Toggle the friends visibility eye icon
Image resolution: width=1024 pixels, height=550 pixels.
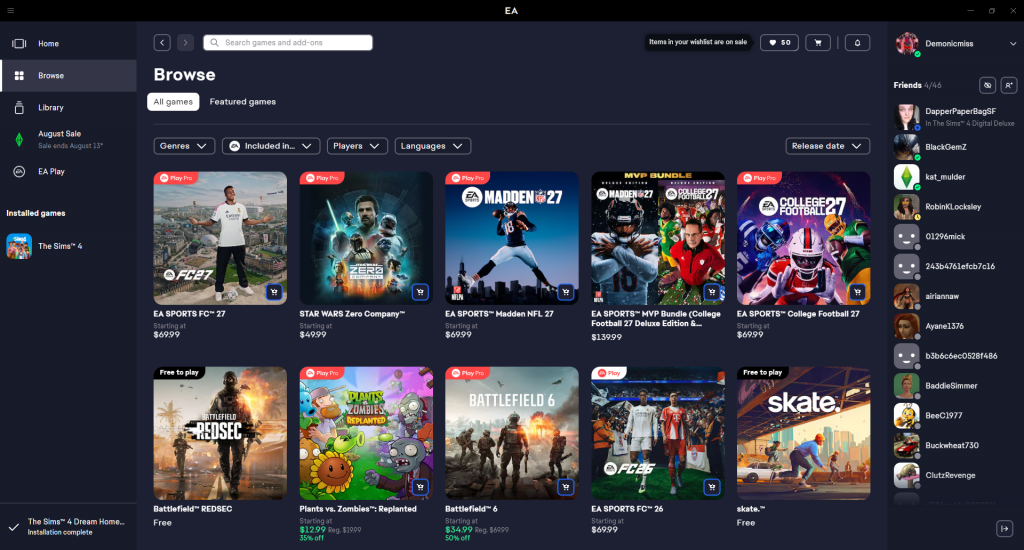[987, 85]
